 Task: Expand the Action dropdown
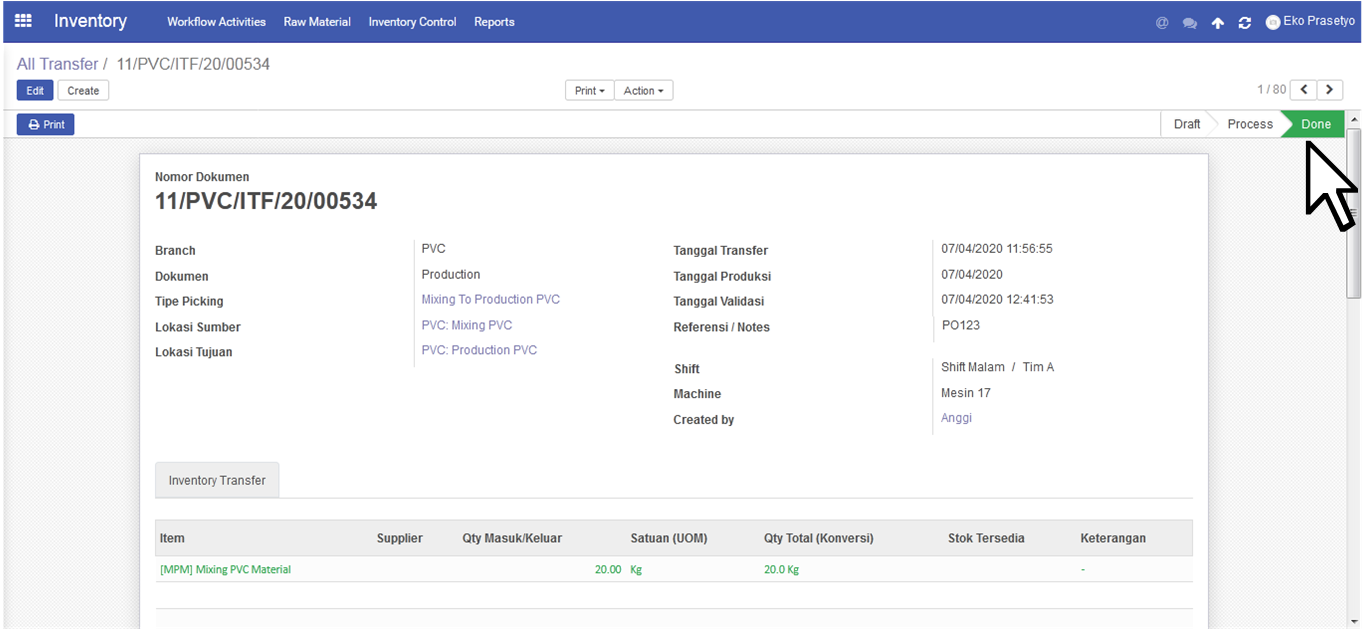click(643, 91)
